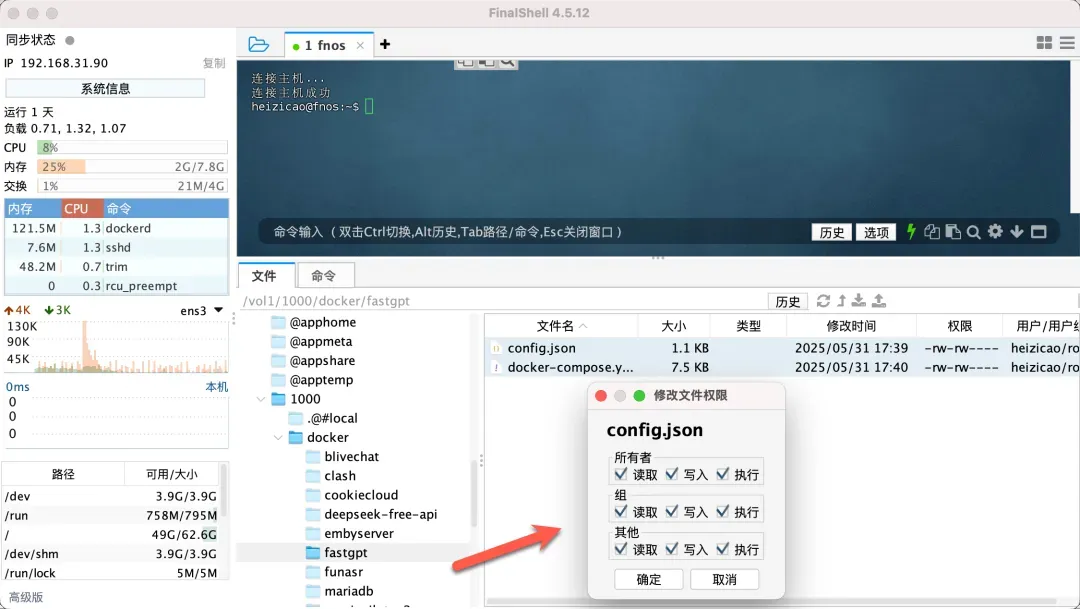Image resolution: width=1080 pixels, height=609 pixels.
Task: Select the clash folder in tree
Action: coord(340,476)
